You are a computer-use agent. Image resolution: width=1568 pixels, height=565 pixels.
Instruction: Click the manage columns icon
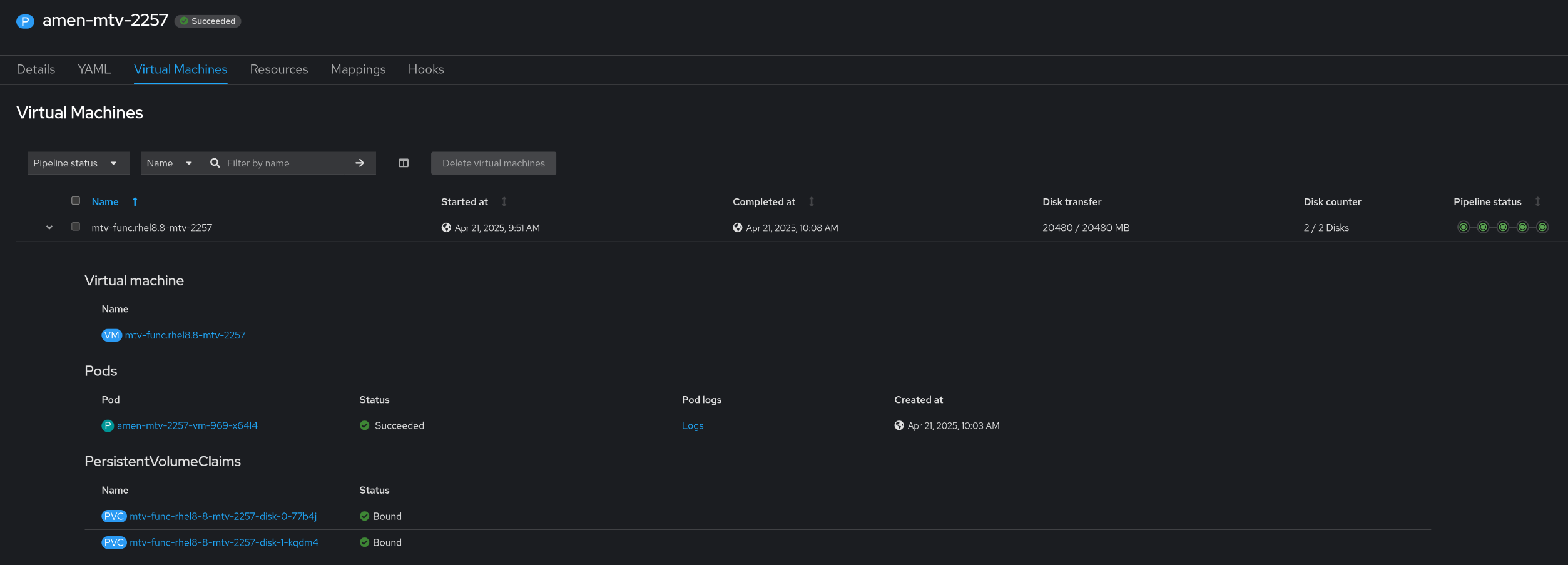(404, 163)
